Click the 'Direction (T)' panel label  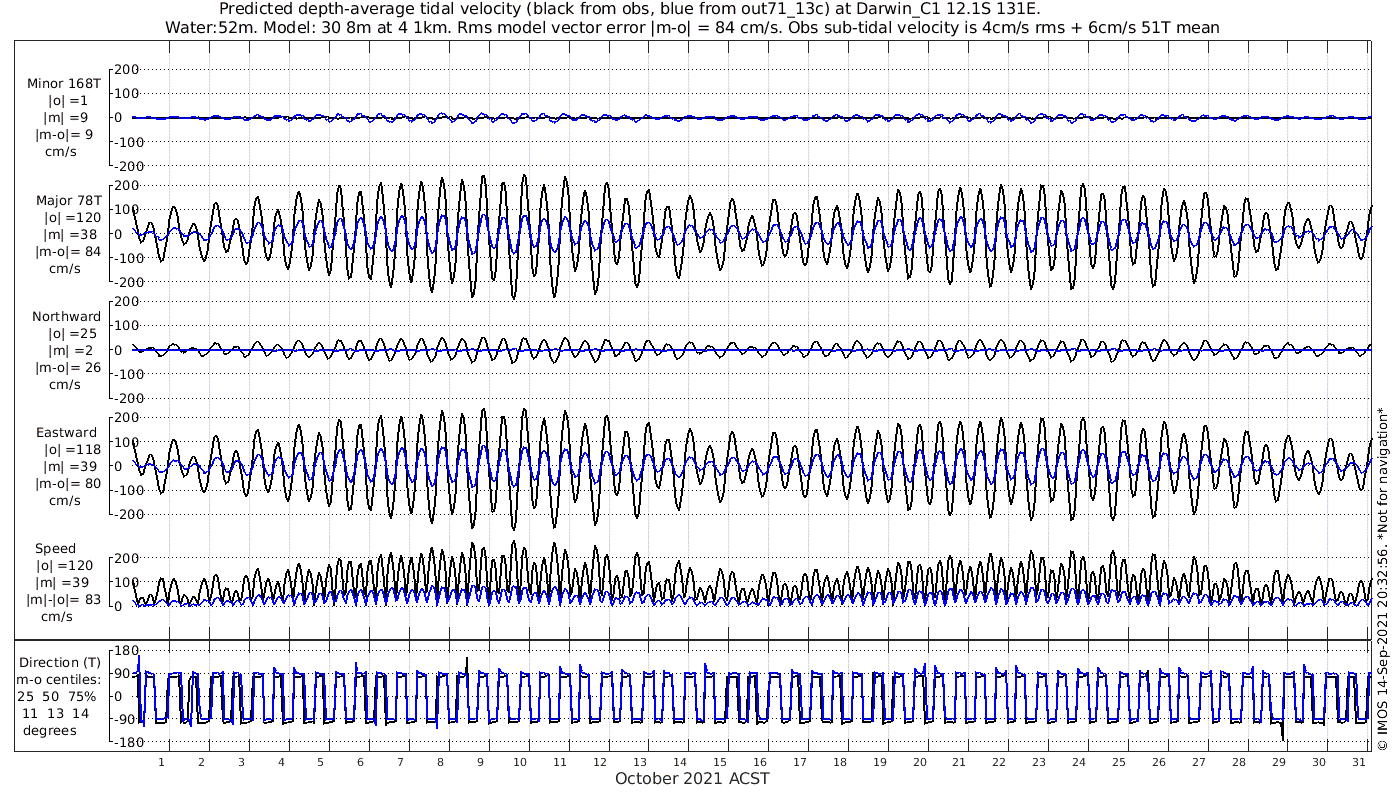click(x=62, y=663)
